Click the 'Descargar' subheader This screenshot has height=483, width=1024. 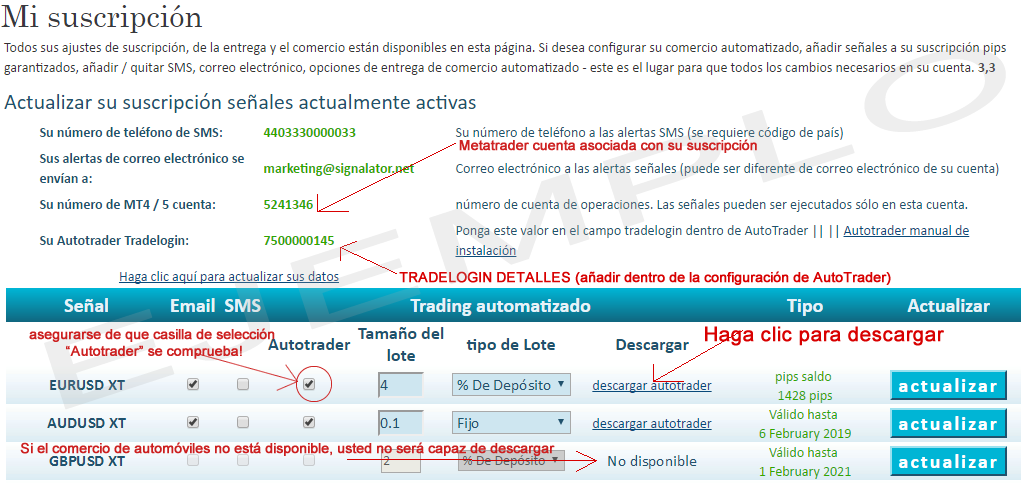point(652,345)
